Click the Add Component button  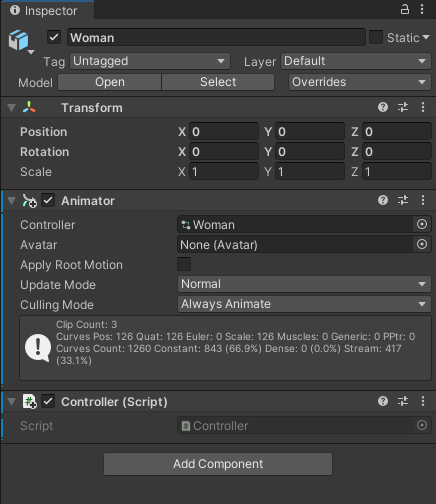(218, 464)
